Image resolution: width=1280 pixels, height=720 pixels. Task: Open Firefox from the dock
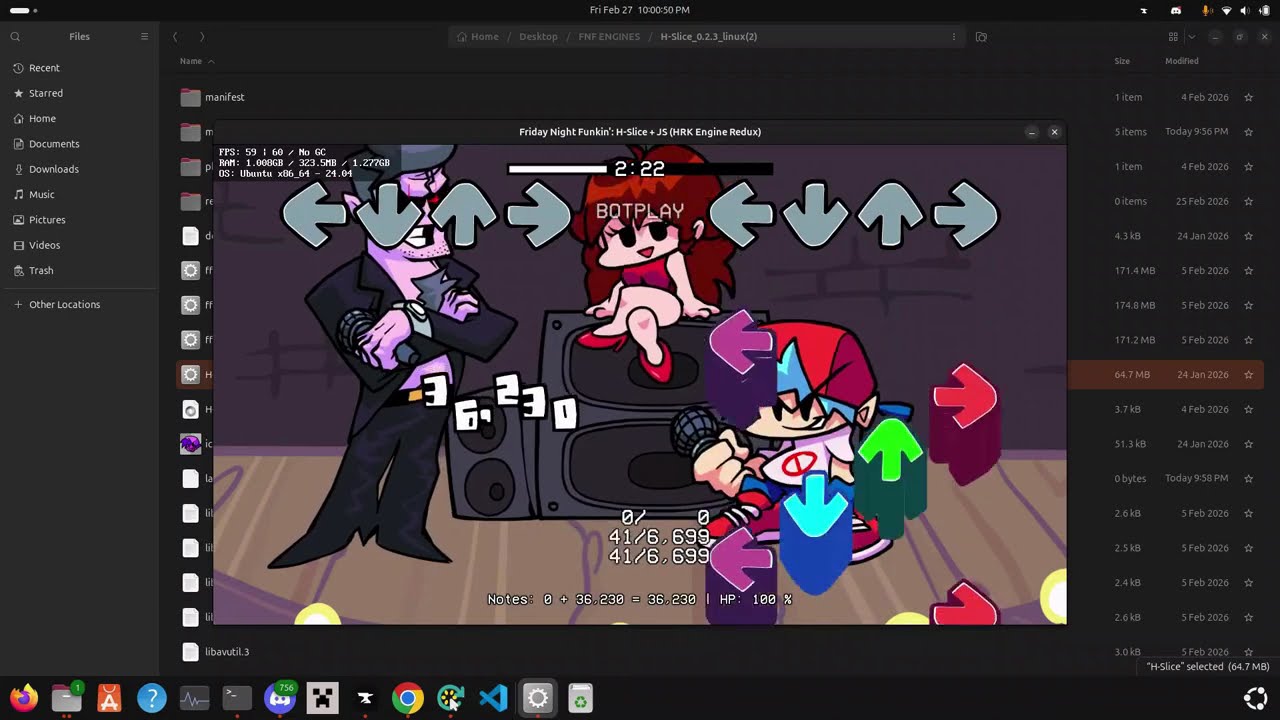click(x=24, y=698)
